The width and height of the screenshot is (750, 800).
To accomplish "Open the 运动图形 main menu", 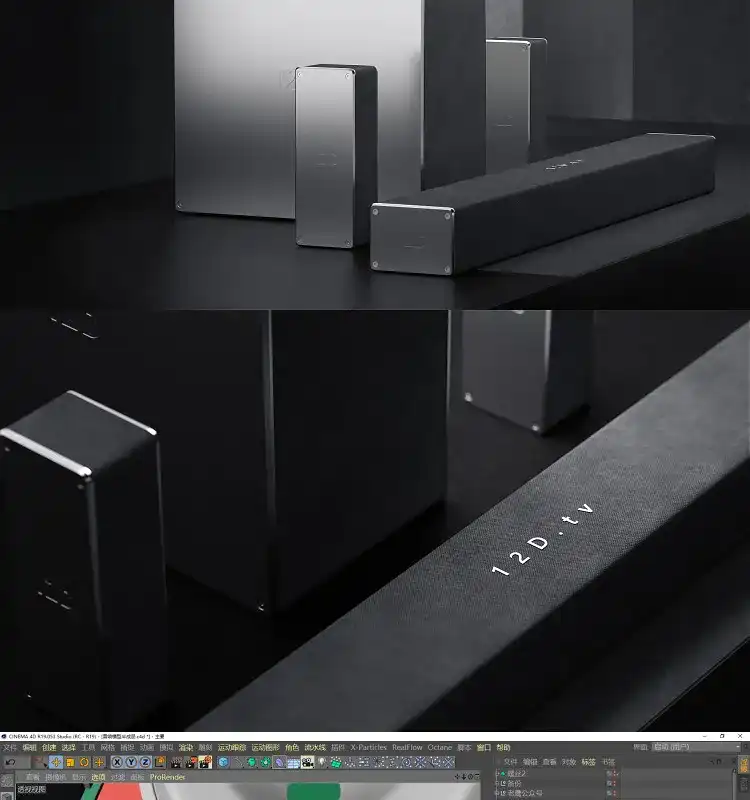I will coord(265,747).
